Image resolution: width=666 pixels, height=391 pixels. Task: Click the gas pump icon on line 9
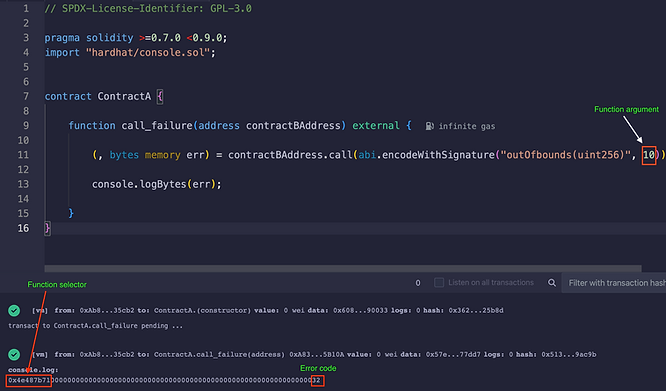429,126
